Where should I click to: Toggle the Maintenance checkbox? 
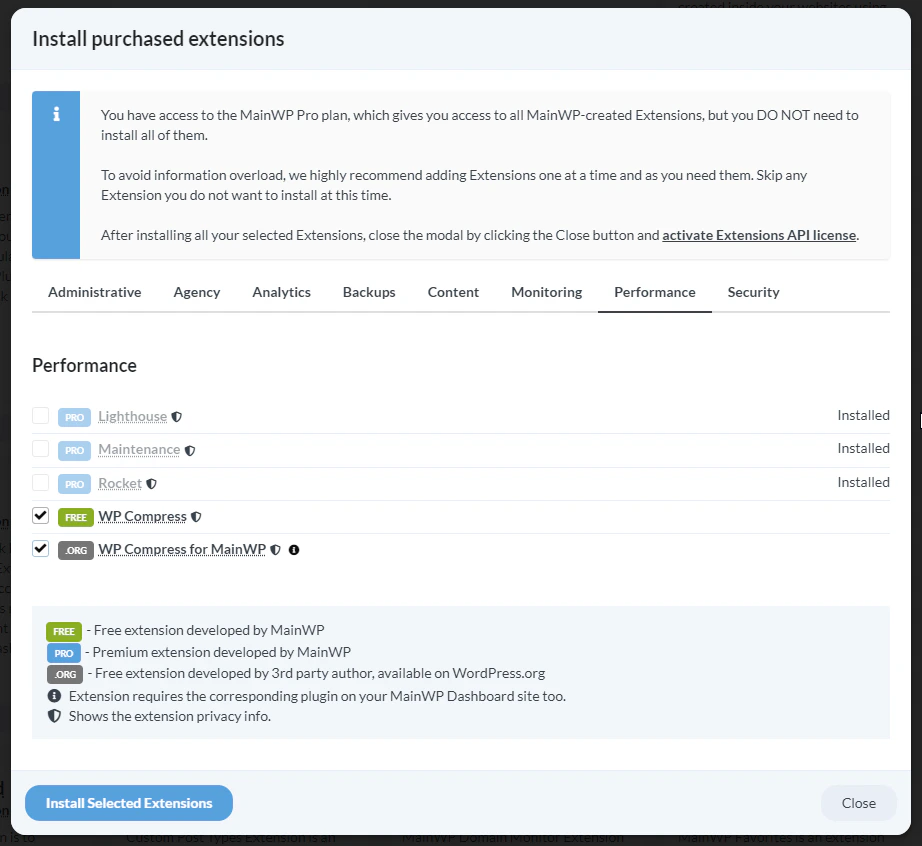(x=41, y=449)
